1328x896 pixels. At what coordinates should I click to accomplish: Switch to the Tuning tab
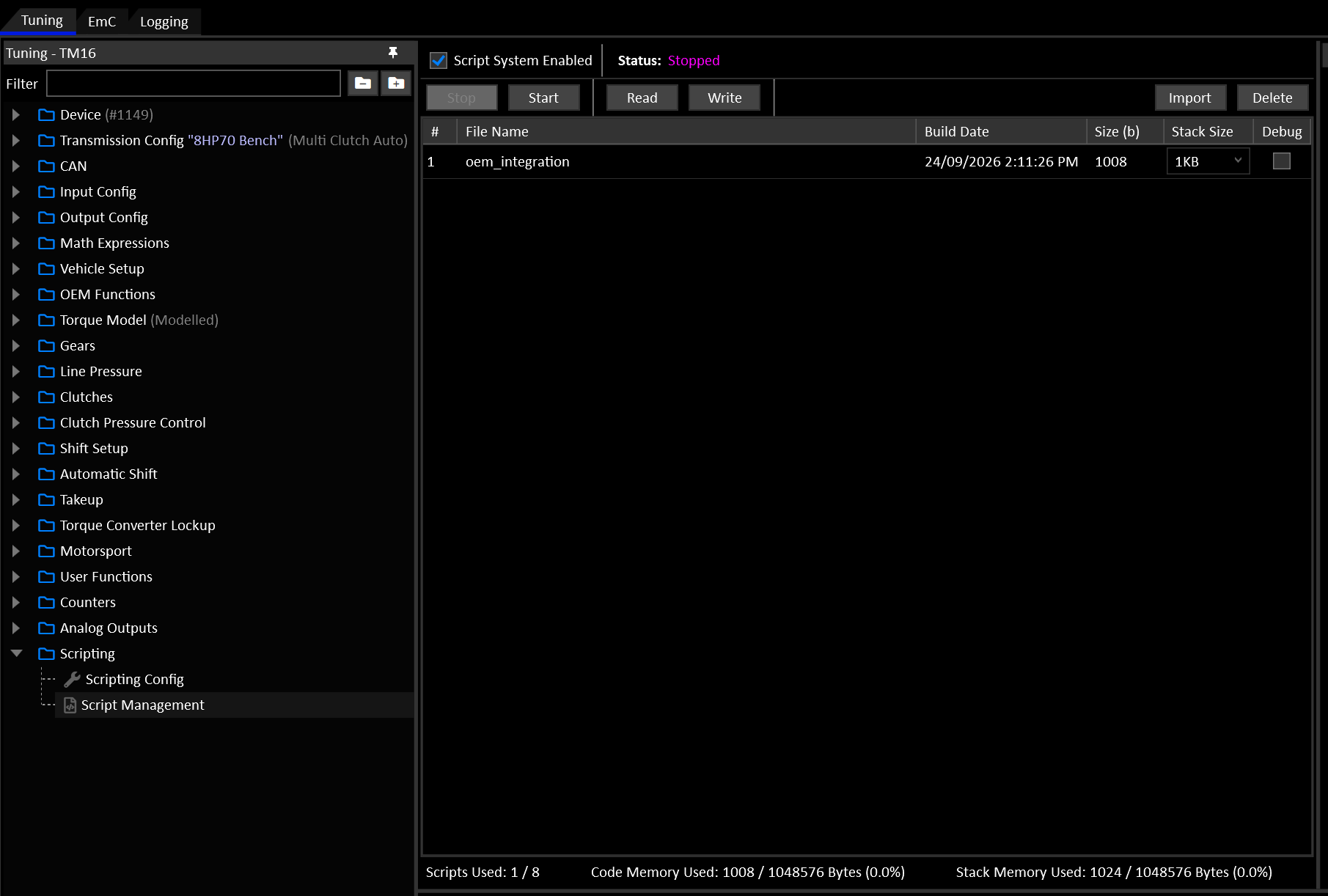(x=42, y=21)
